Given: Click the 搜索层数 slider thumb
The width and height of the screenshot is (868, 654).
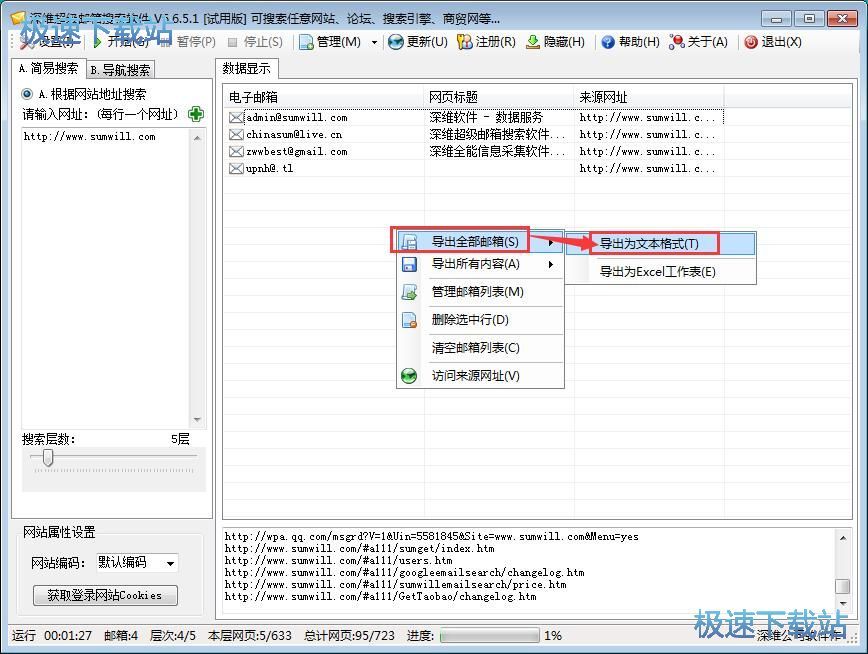Looking at the screenshot, I should [48, 457].
